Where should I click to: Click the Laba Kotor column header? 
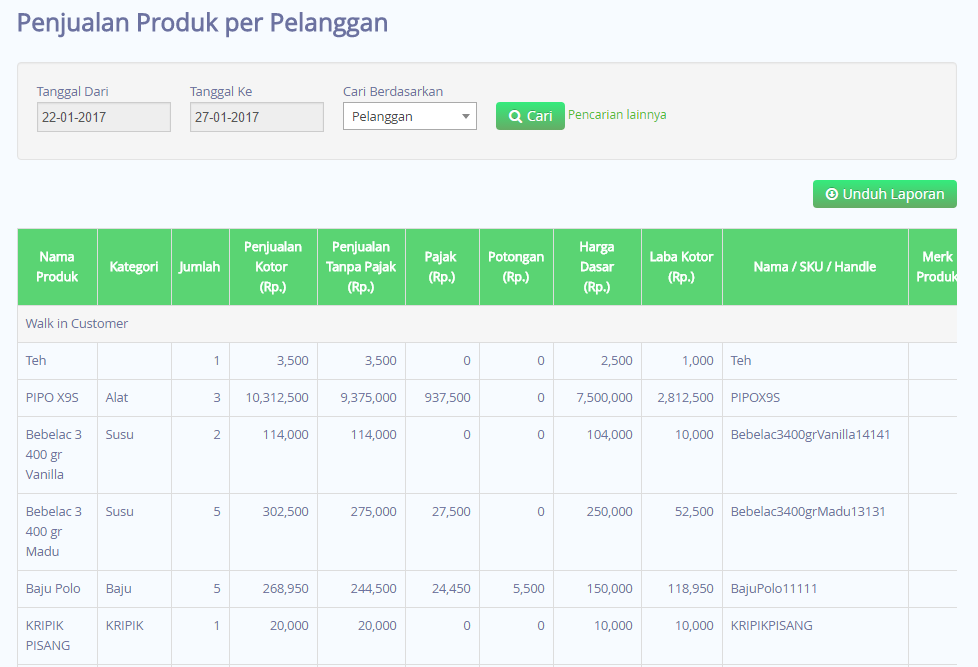pos(682,267)
